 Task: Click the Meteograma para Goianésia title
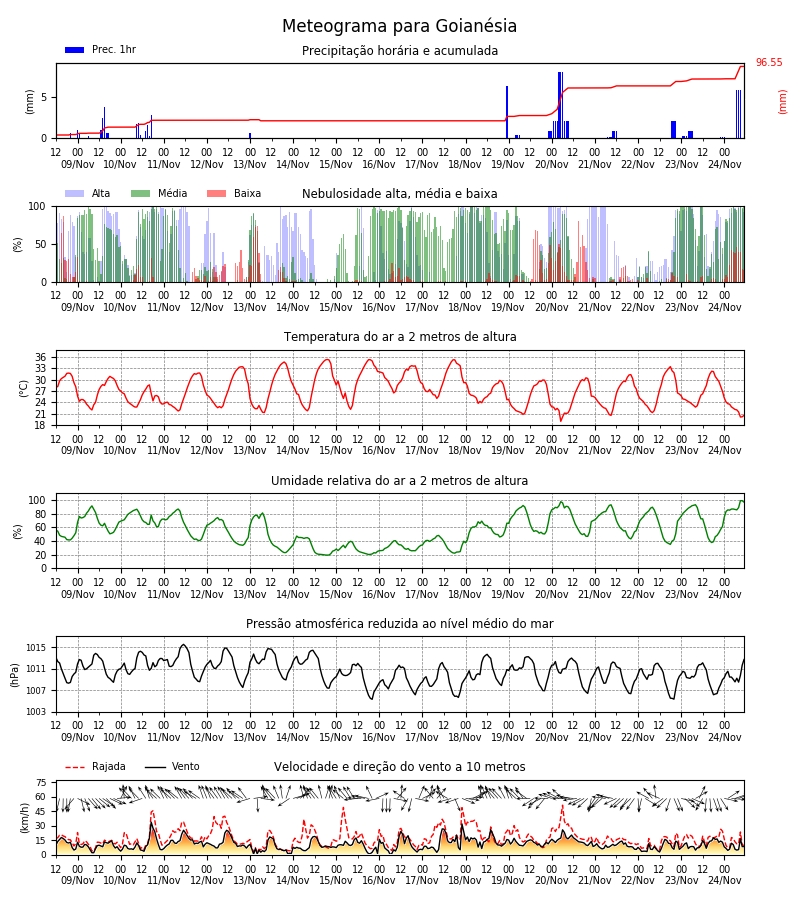coord(399,26)
